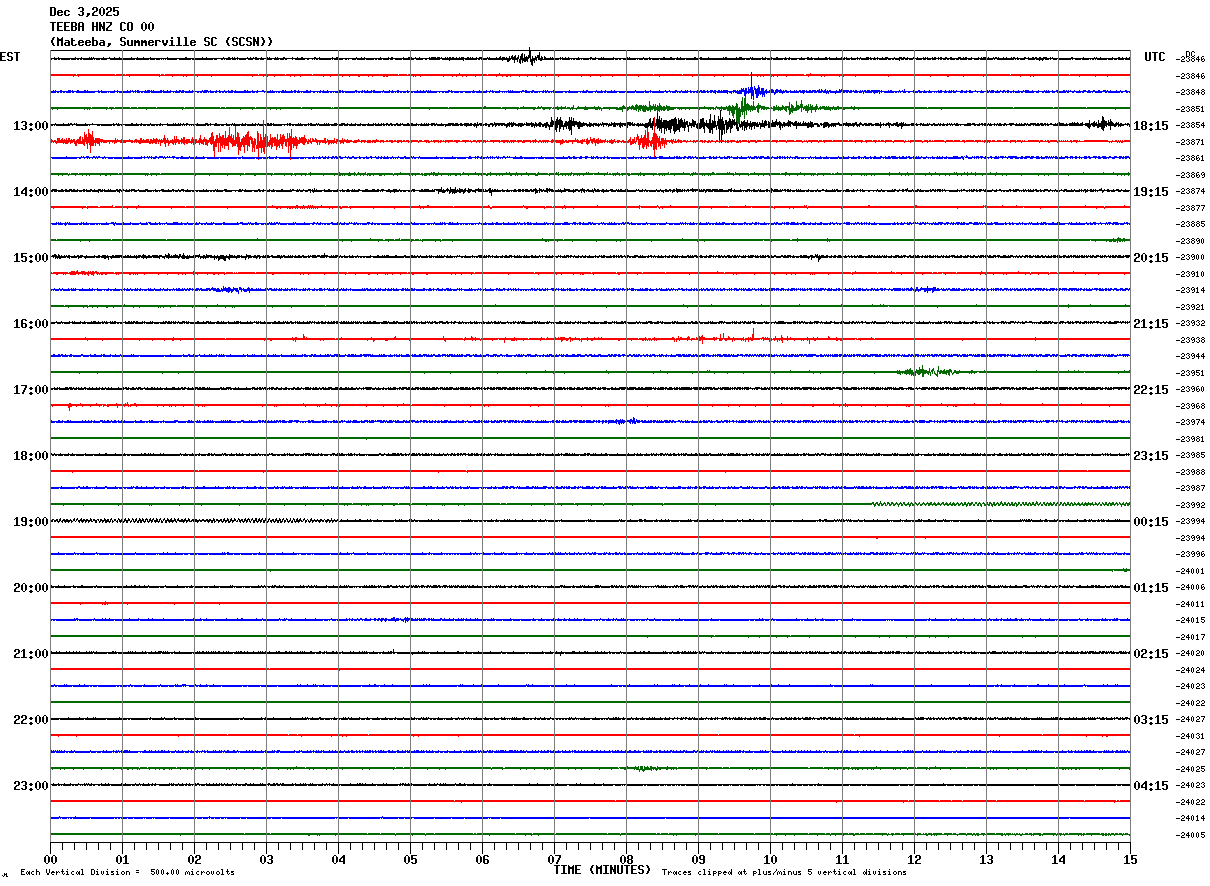Click the DC offset value -24001
Viewport: 1210px width, 886px height.
pyautogui.click(x=1190, y=571)
